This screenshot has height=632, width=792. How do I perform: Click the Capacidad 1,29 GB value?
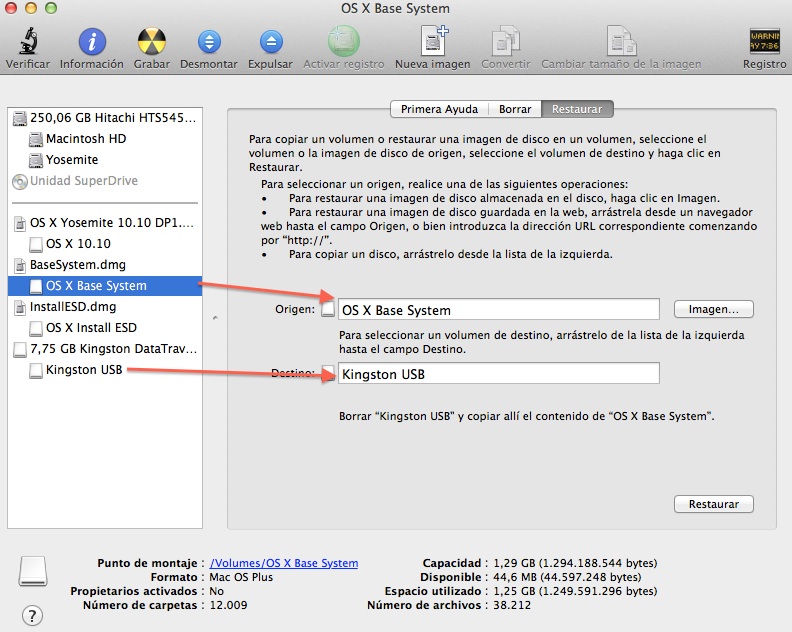[575, 563]
